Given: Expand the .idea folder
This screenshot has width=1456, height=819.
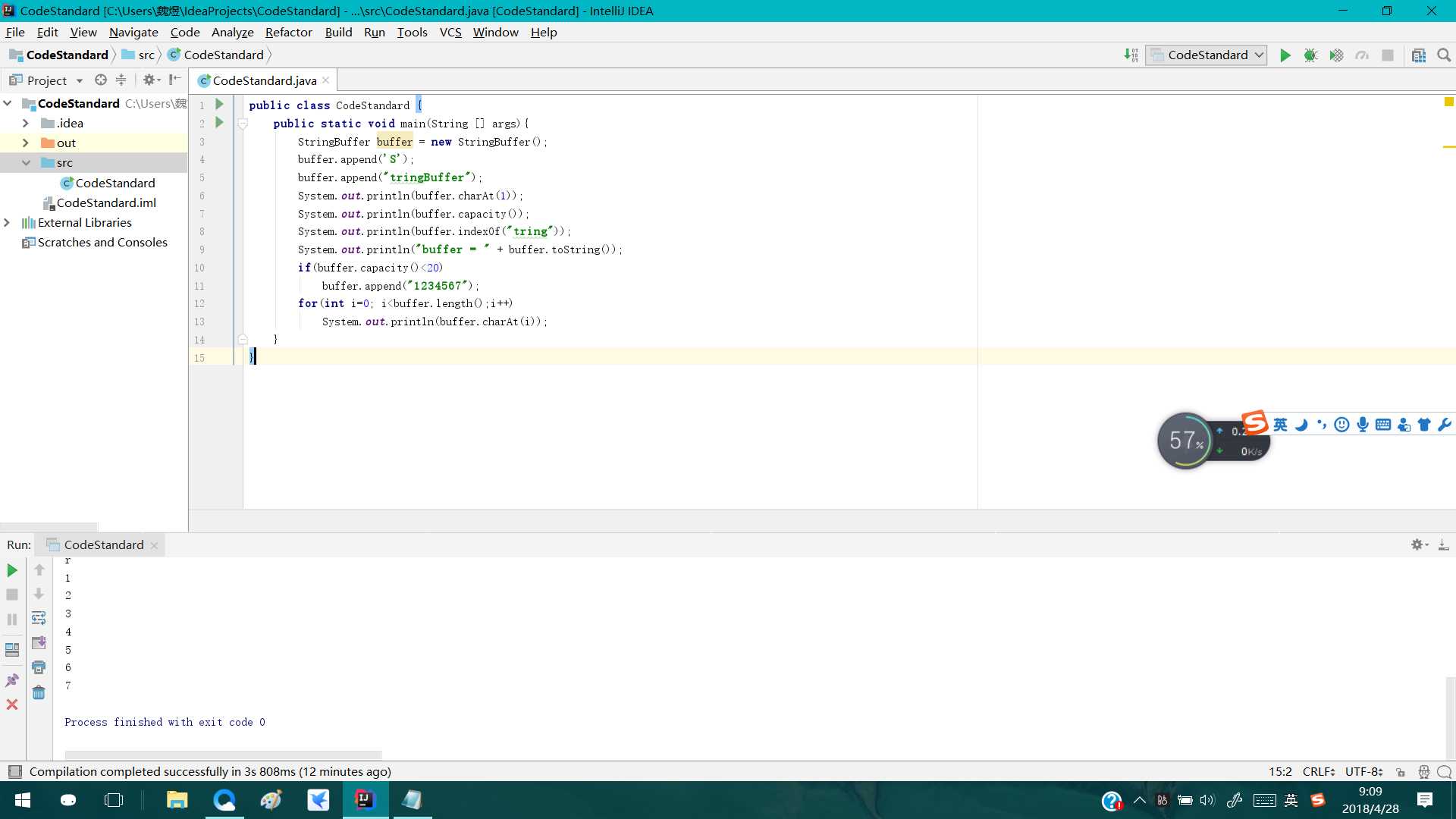Looking at the screenshot, I should pos(26,123).
